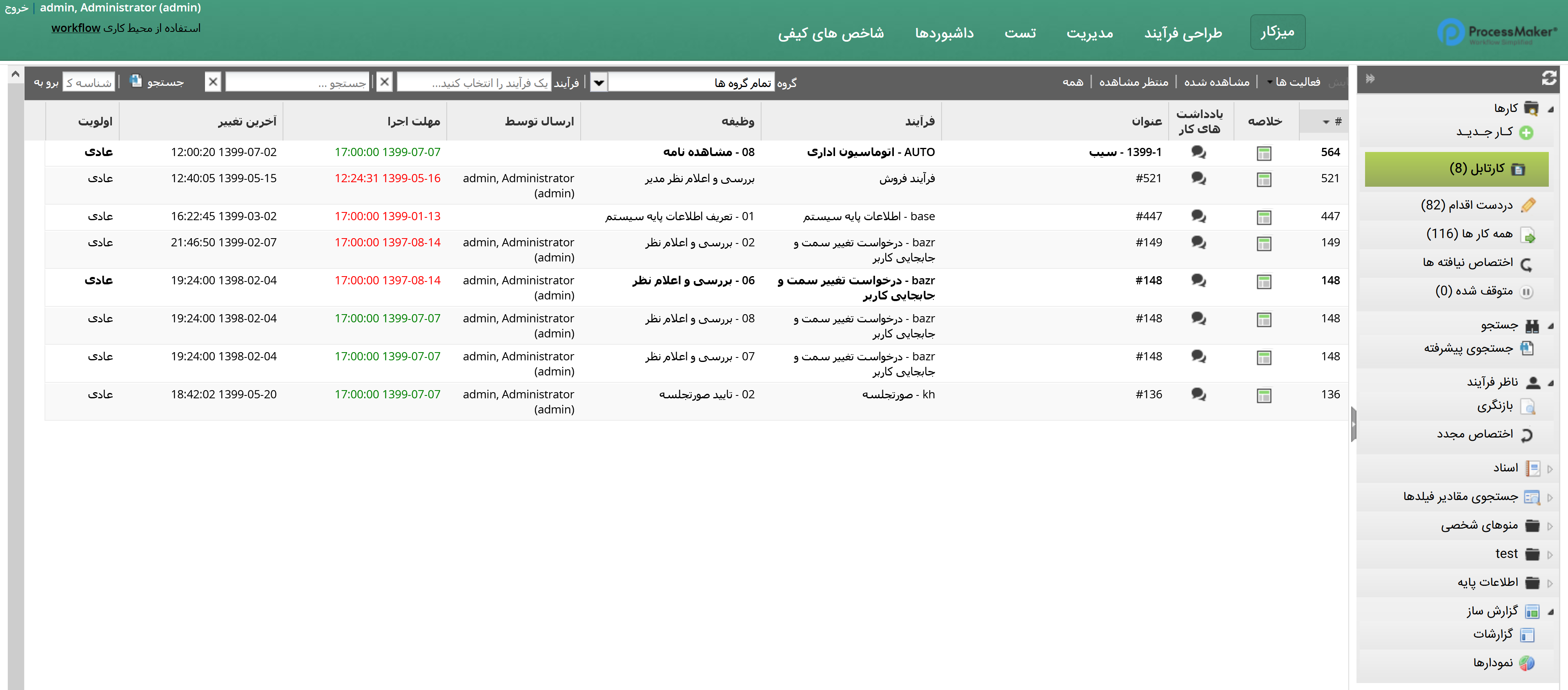Viewport: 1568px width, 690px height.
Task: Click case notes icon for case 447
Action: point(1198,216)
